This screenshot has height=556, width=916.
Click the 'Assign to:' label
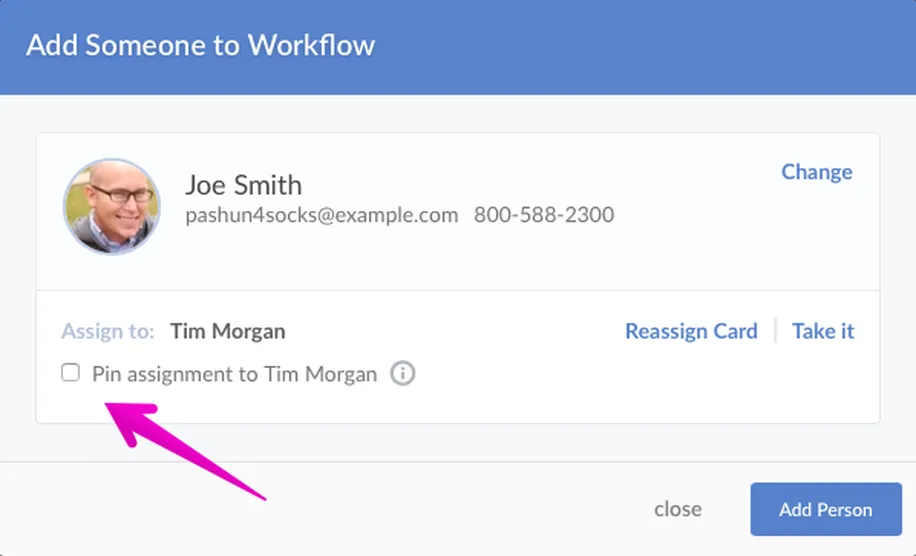[x=108, y=331]
